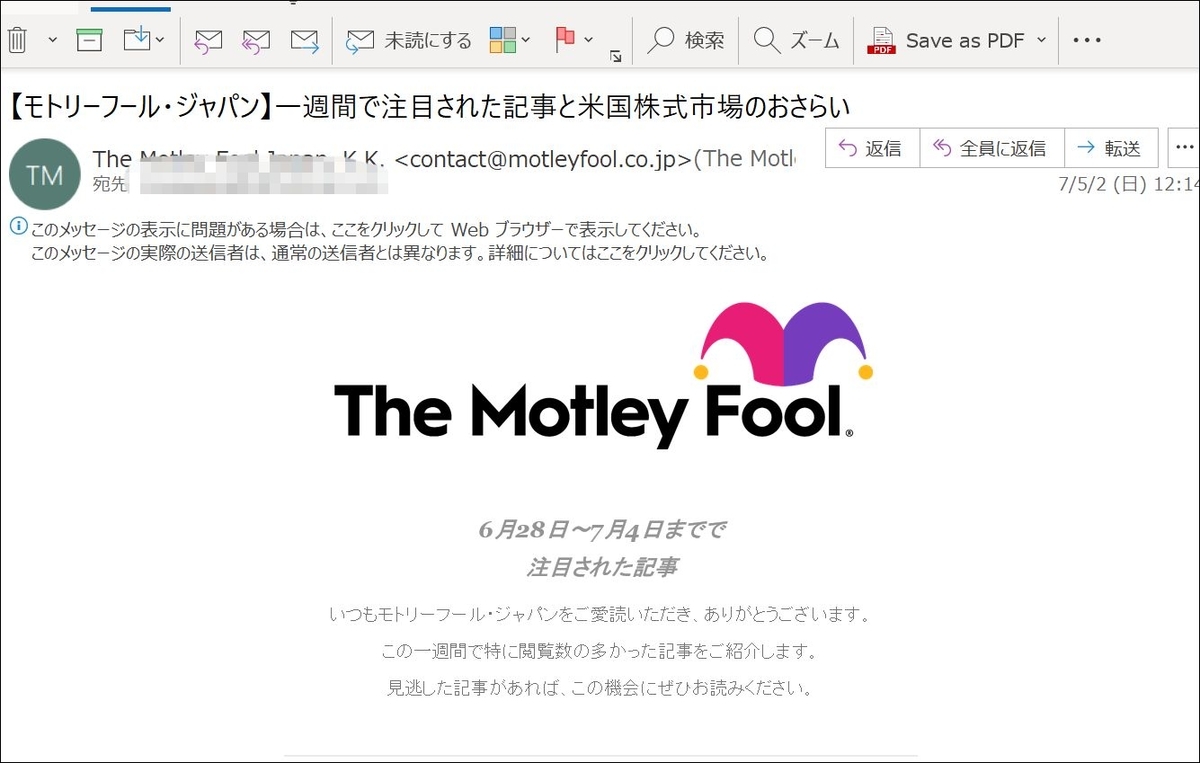This screenshot has height=763, width=1200.
Task: Click the red follow-up flag icon
Action: point(565,40)
